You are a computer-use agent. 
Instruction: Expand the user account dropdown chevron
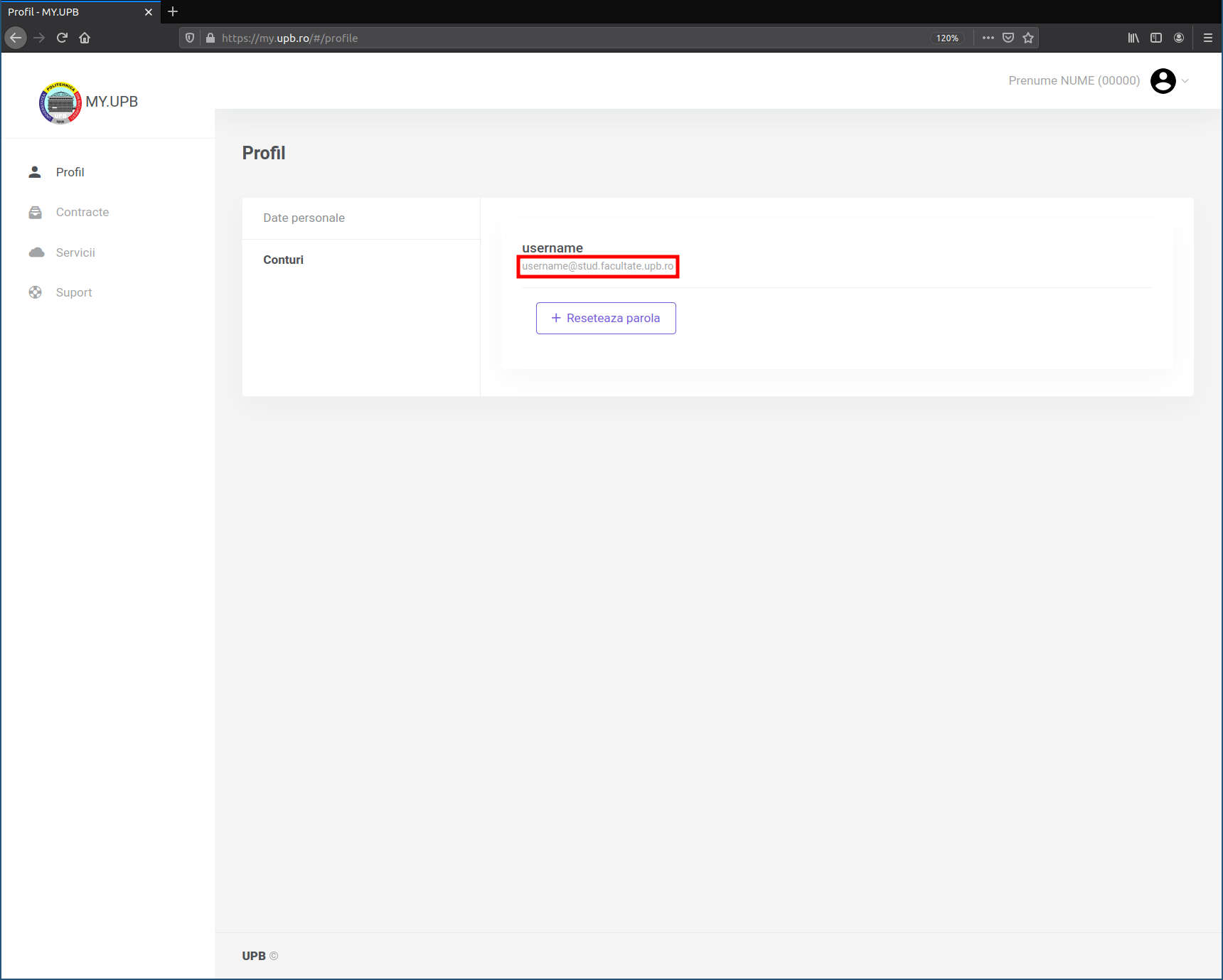coord(1185,81)
